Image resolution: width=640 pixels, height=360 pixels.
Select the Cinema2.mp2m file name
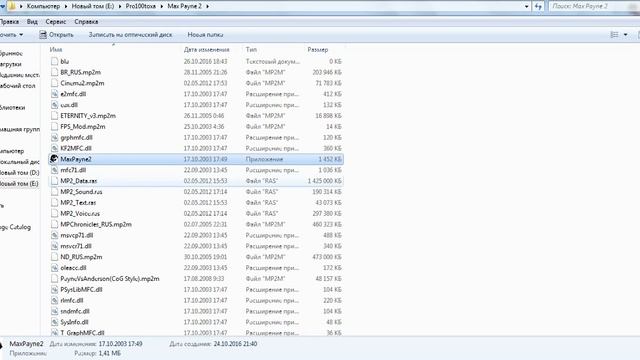[82, 83]
